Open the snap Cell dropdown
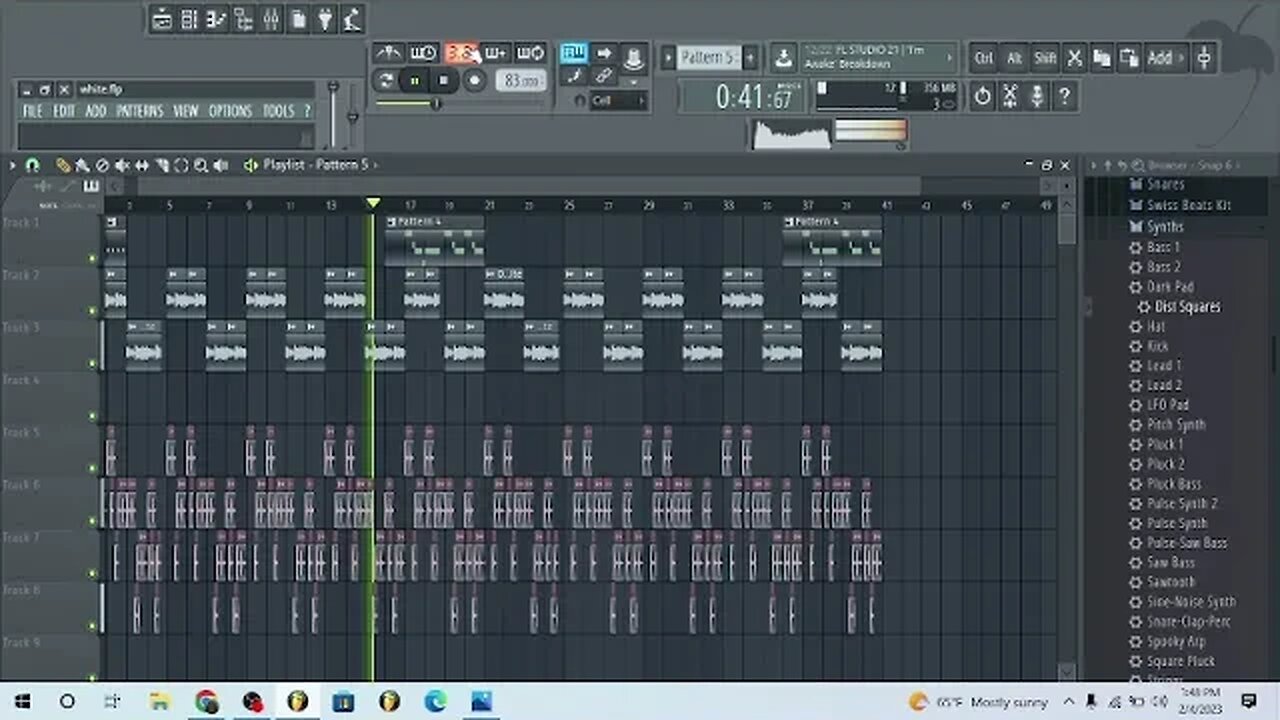Viewport: 1280px width, 720px height. pos(618,101)
